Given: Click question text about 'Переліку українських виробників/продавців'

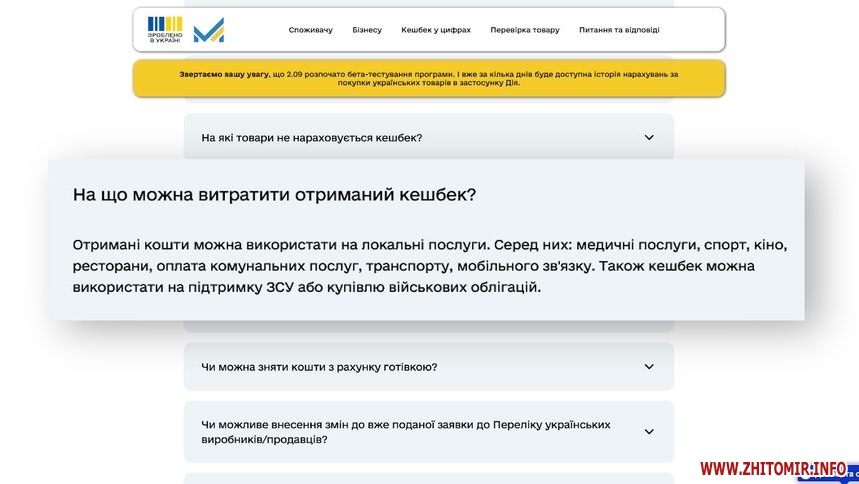Looking at the screenshot, I should pyautogui.click(x=406, y=432).
